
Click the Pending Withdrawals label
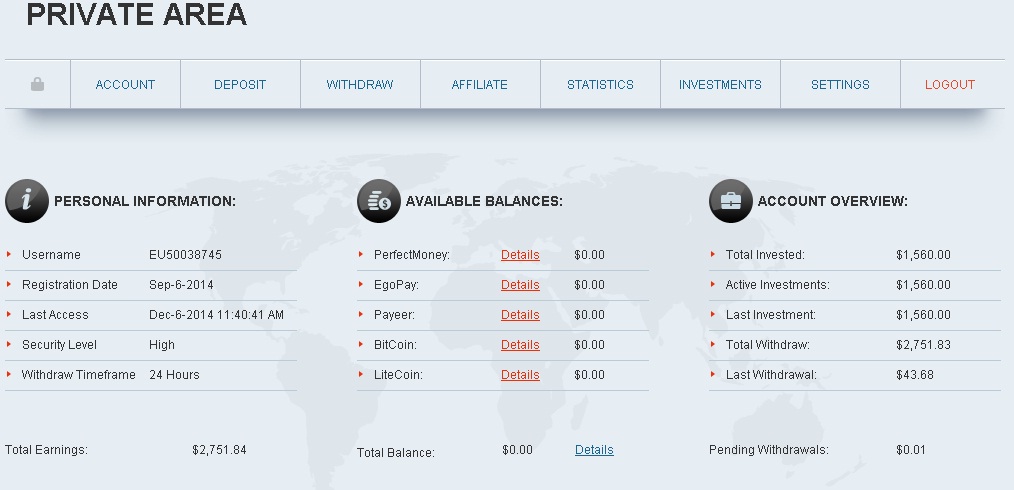768,450
